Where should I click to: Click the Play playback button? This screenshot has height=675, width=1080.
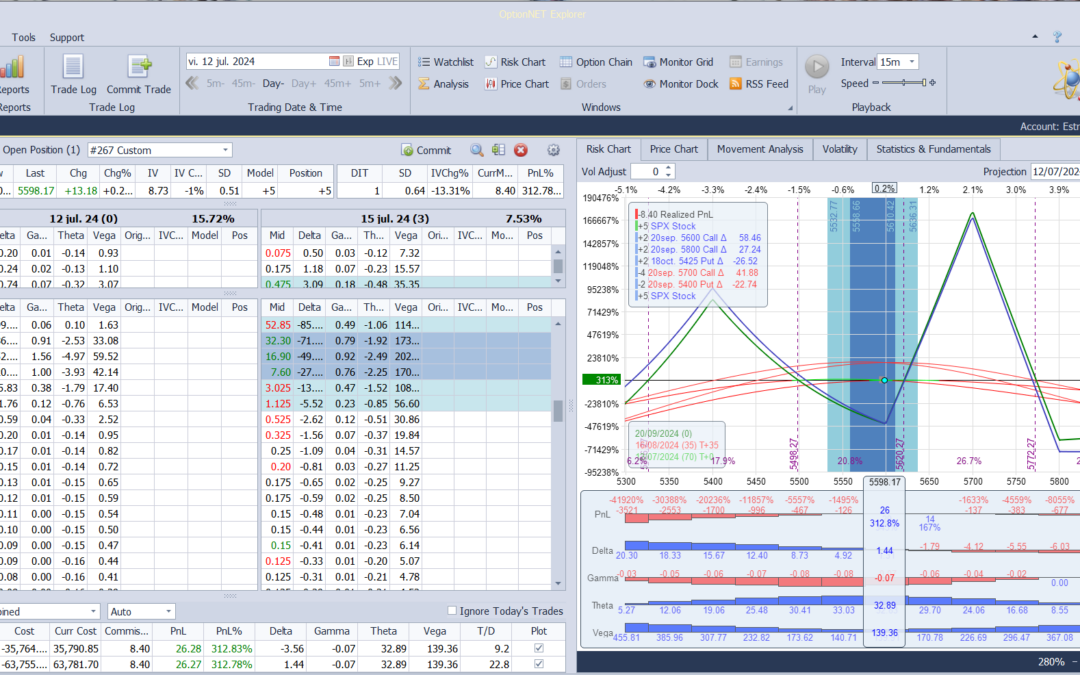tap(817, 67)
